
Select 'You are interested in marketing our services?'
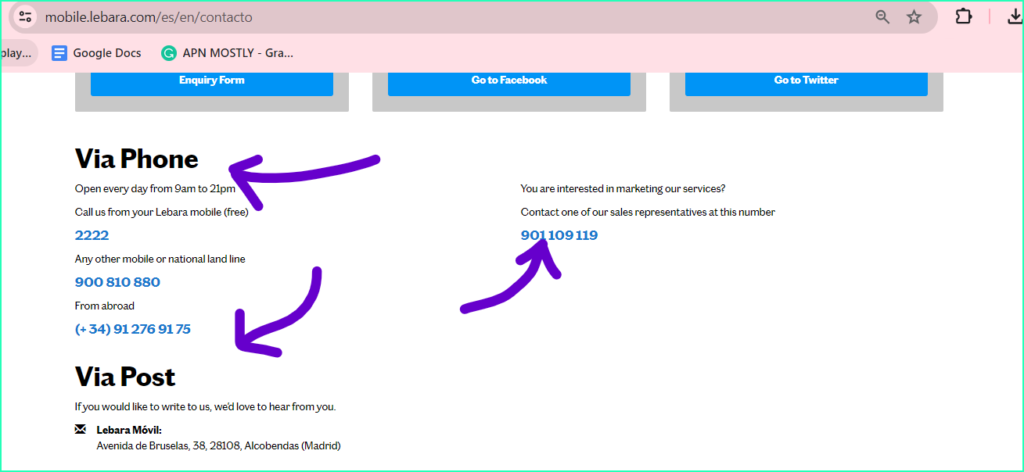(x=623, y=189)
